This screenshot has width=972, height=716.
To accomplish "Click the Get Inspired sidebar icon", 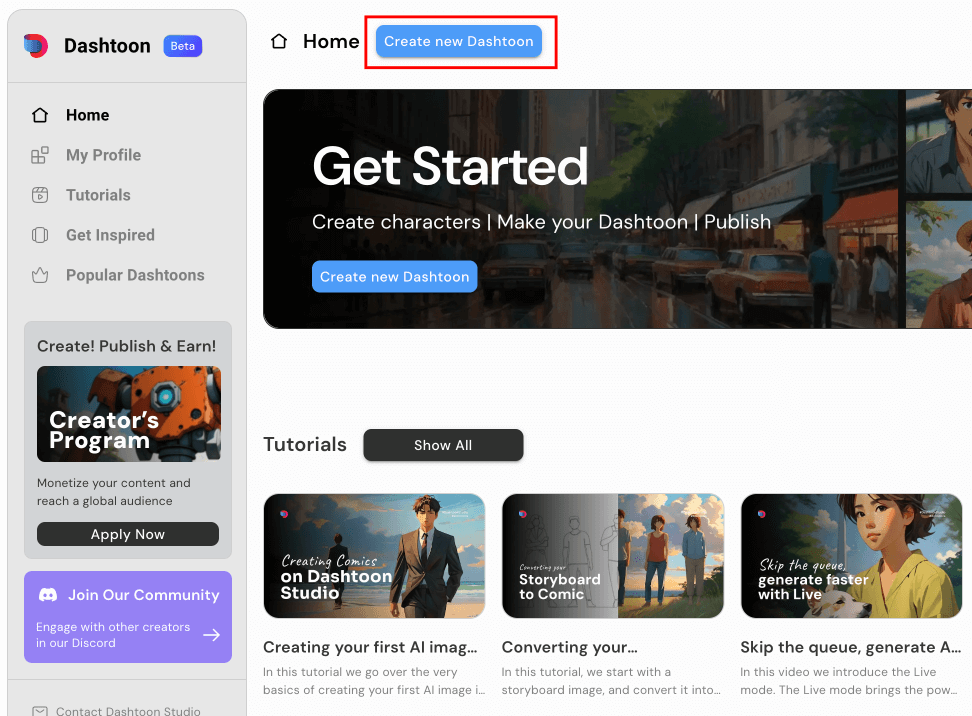I will click(40, 235).
